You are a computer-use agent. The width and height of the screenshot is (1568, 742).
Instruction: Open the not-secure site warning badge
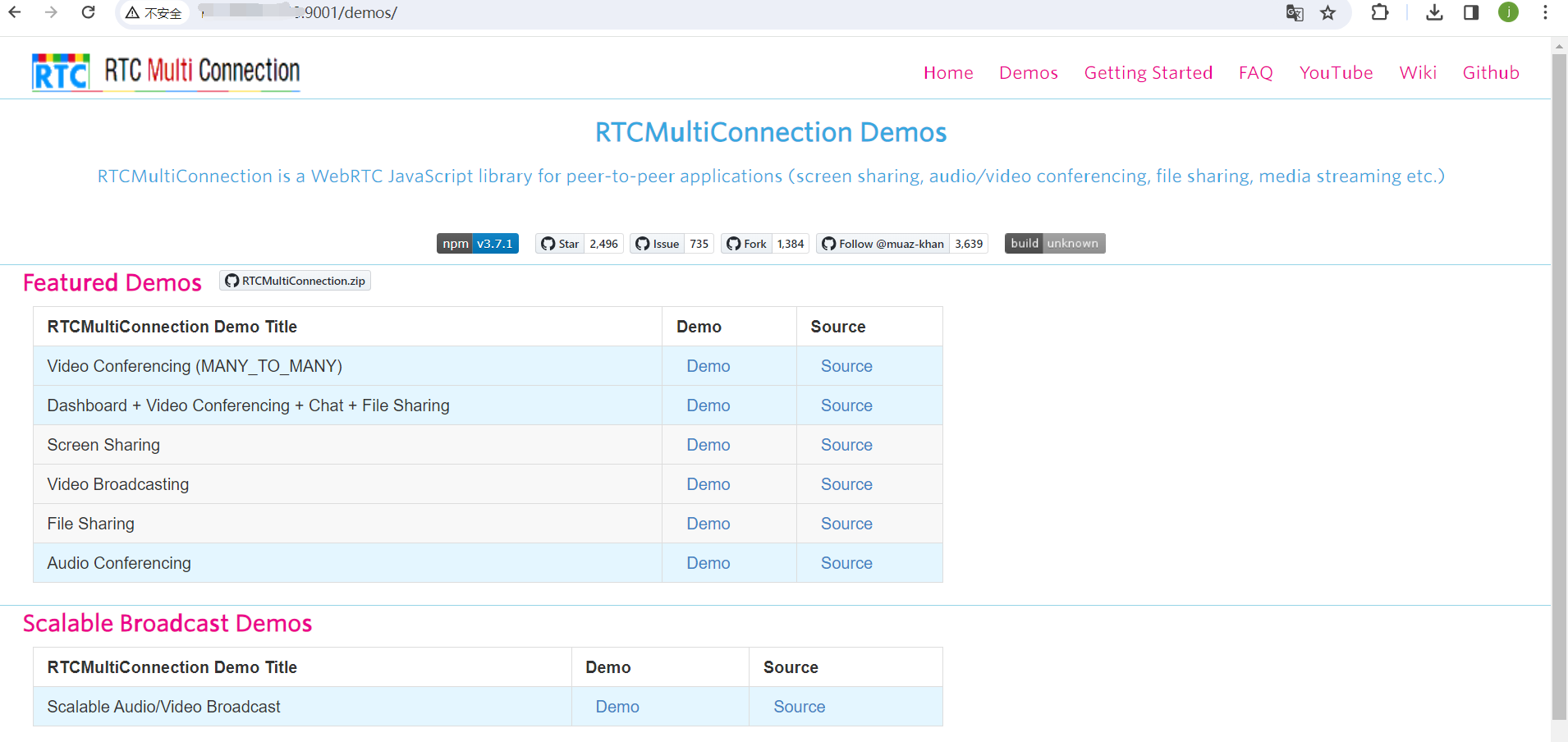154,13
